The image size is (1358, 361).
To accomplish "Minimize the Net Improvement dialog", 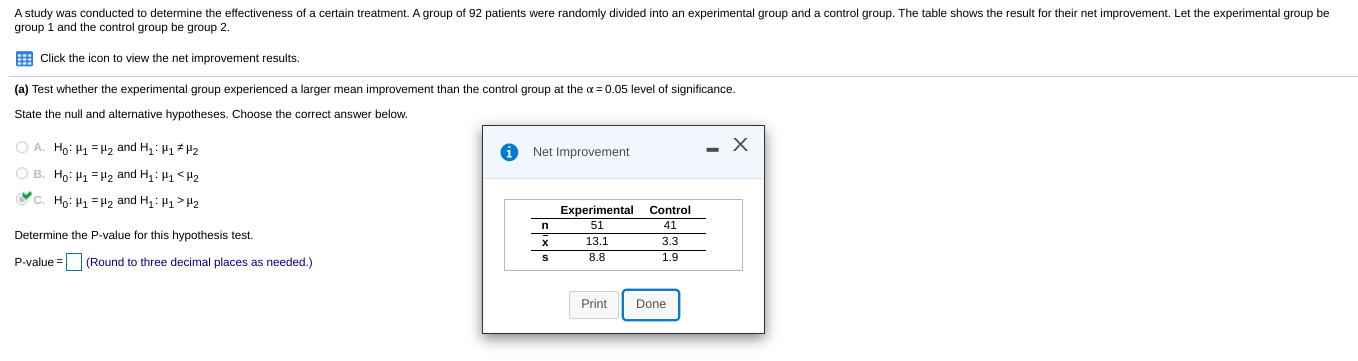I will point(712,150).
